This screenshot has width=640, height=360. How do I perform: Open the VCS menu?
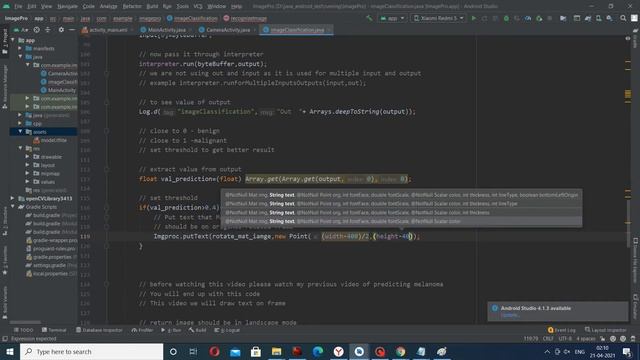coord(198,6)
